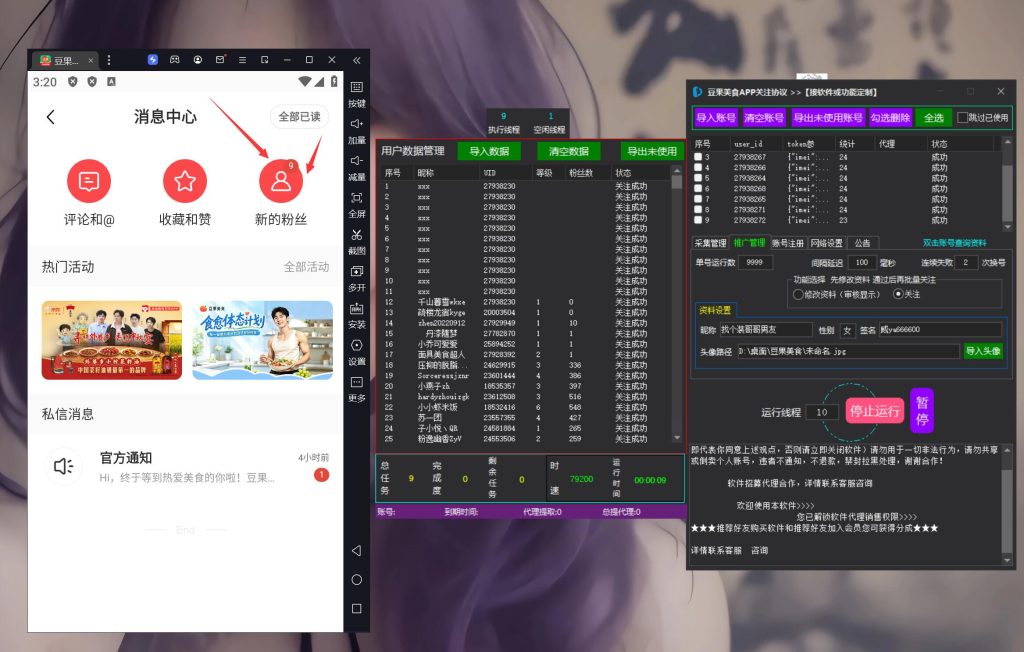Viewport: 1024px width, 652px height.
Task: Open the red cooking oil activity banner
Action: pos(112,340)
